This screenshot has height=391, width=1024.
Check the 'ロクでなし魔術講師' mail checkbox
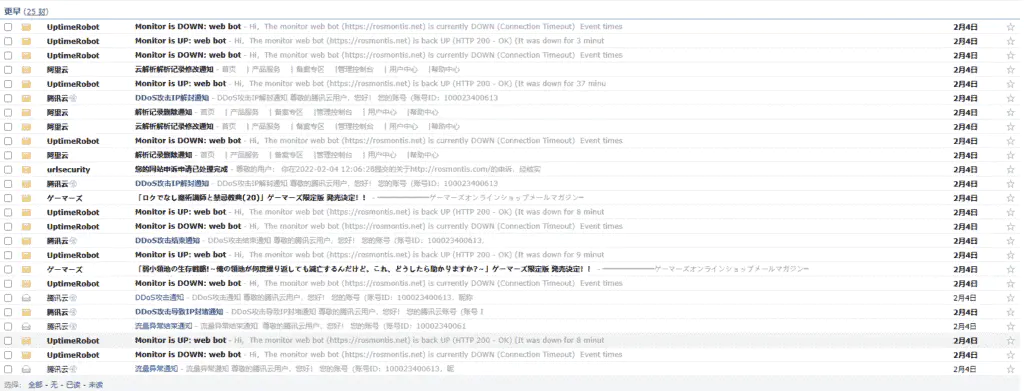point(8,198)
